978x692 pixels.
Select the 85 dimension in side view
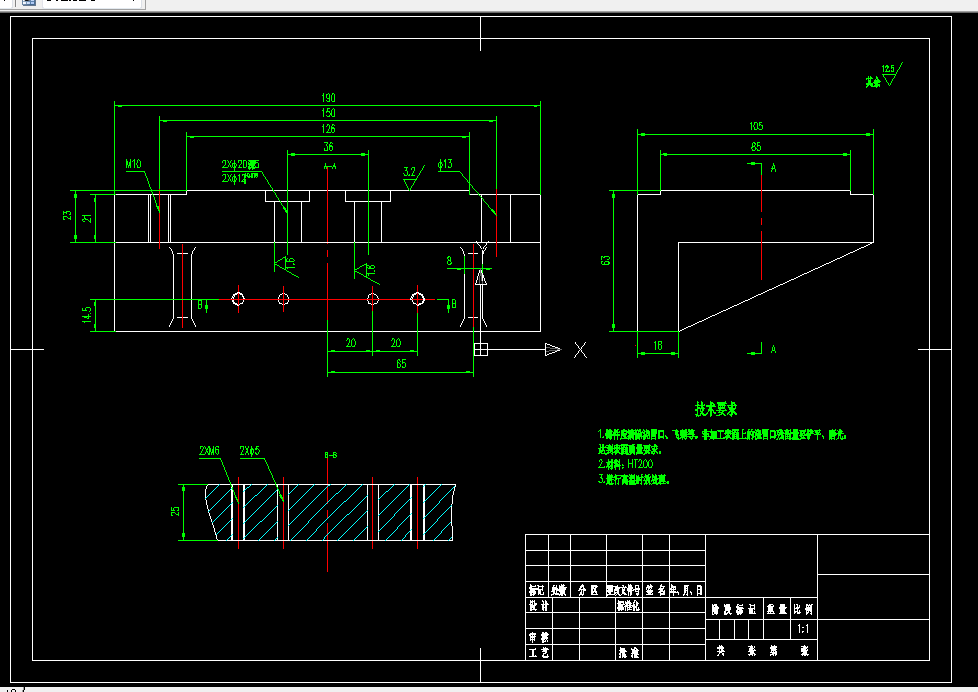point(756,147)
